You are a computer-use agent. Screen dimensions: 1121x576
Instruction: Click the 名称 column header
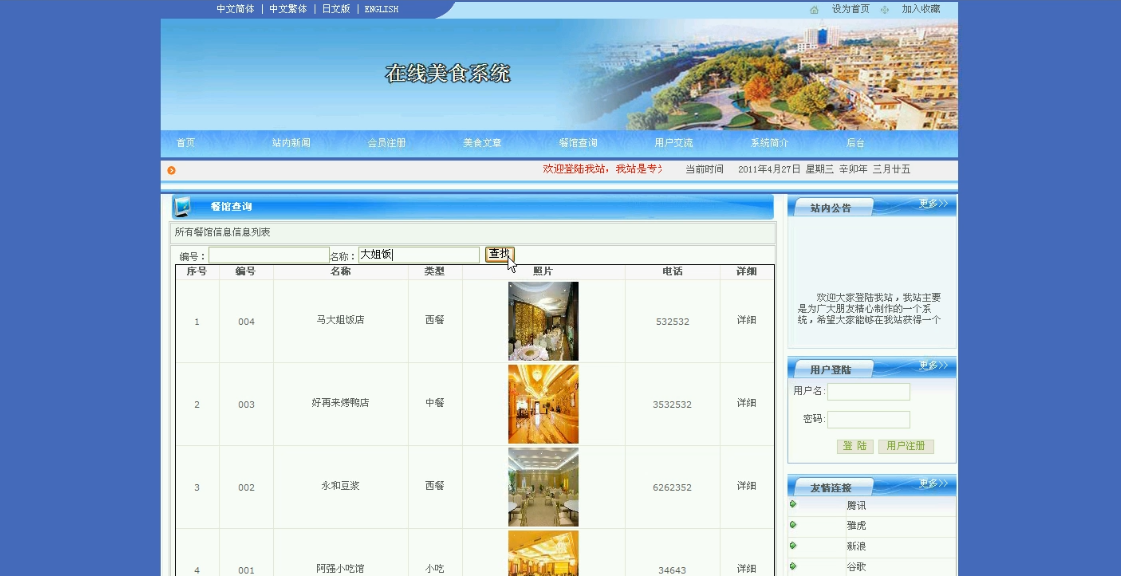point(340,272)
